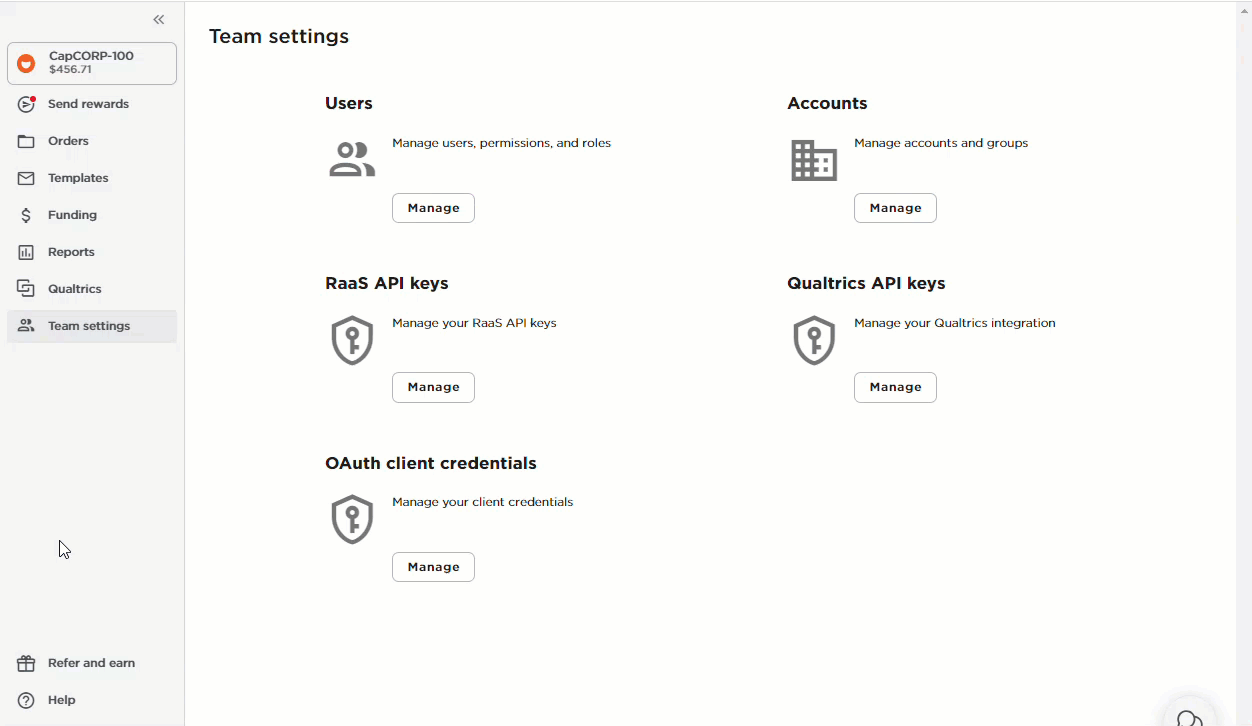Click the Refer and earn gift icon

(x=24, y=663)
